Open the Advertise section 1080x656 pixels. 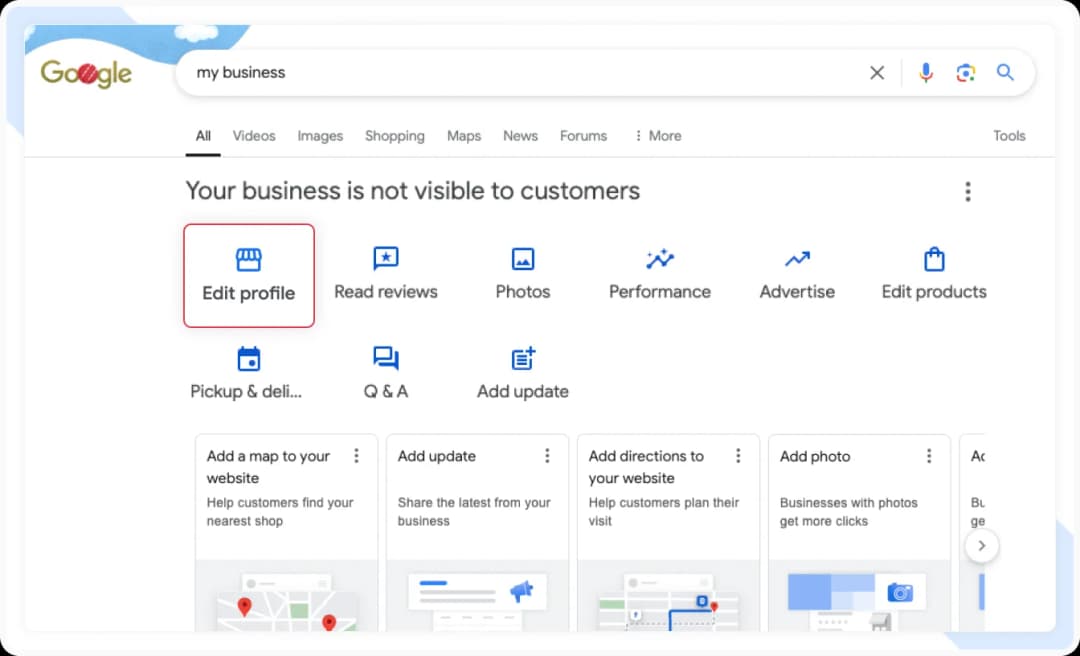coord(797,270)
